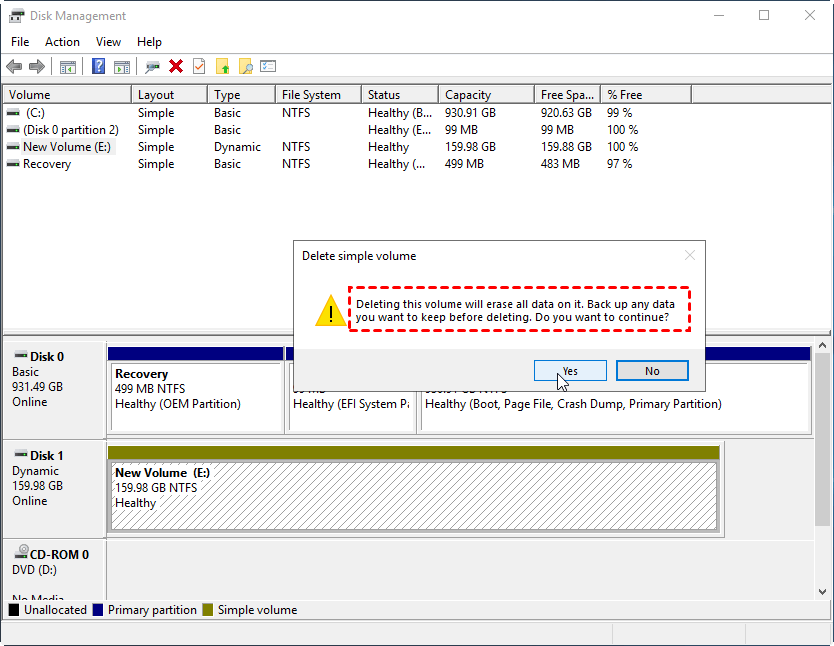Click the CD-ROM 0 DVD (D:) label panel
This screenshot has width=834, height=646.
click(x=54, y=570)
